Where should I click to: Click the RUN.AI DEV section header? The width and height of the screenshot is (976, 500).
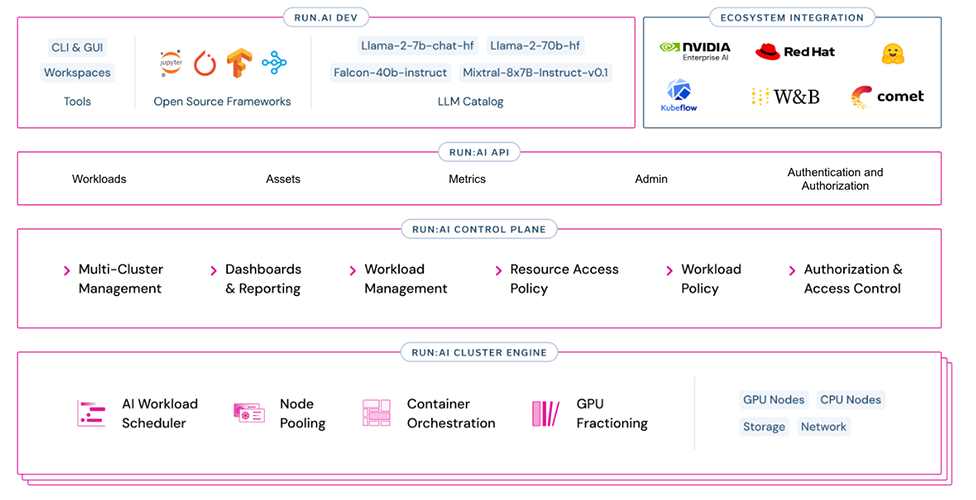click(x=326, y=17)
